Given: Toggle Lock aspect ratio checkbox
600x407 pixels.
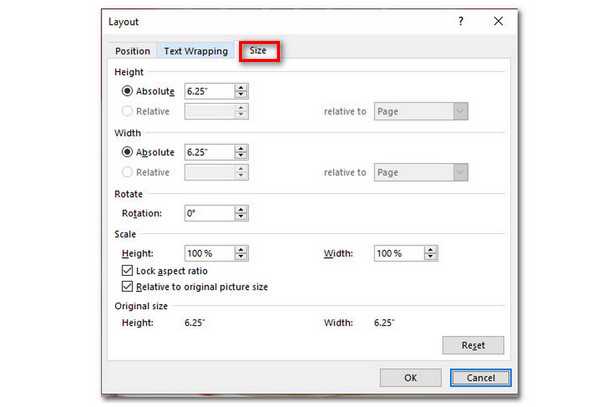Looking at the screenshot, I should [x=126, y=271].
